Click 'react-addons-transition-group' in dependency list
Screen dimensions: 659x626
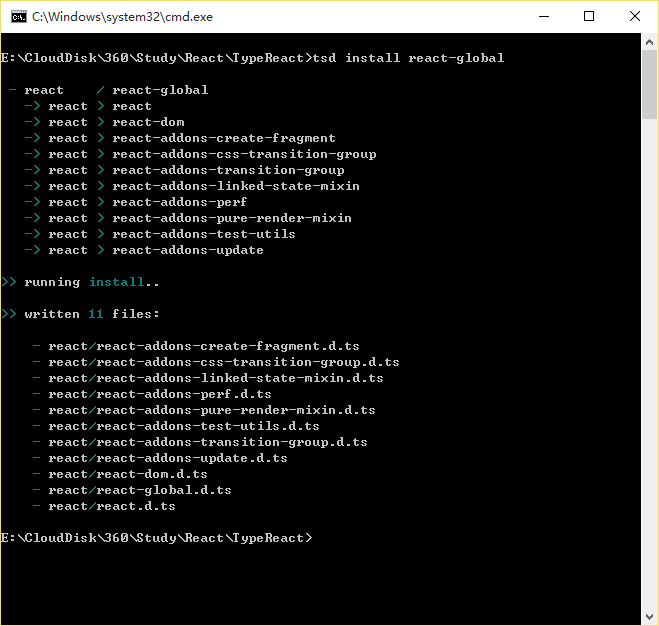[228, 170]
